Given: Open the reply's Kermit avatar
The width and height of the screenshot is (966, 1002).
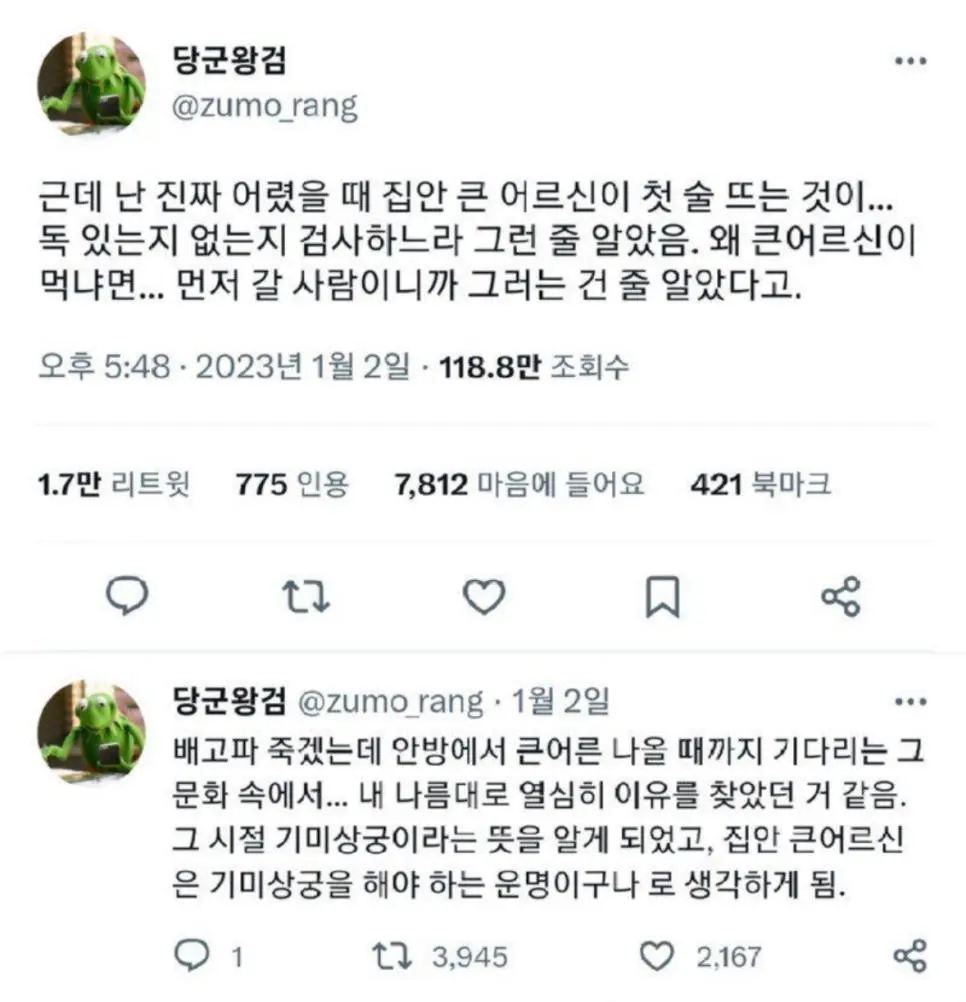Looking at the screenshot, I should (x=91, y=732).
